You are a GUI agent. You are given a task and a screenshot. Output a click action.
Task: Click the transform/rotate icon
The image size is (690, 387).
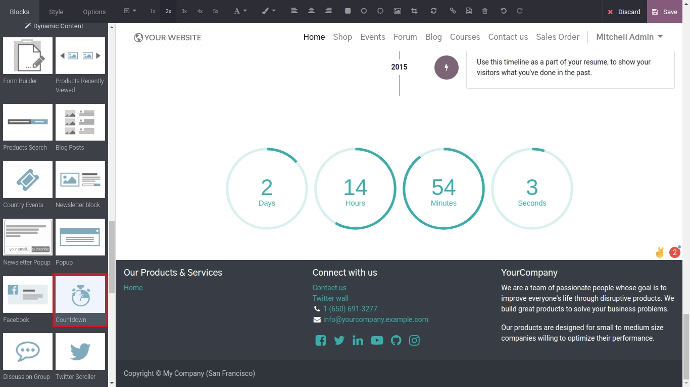tap(433, 11)
